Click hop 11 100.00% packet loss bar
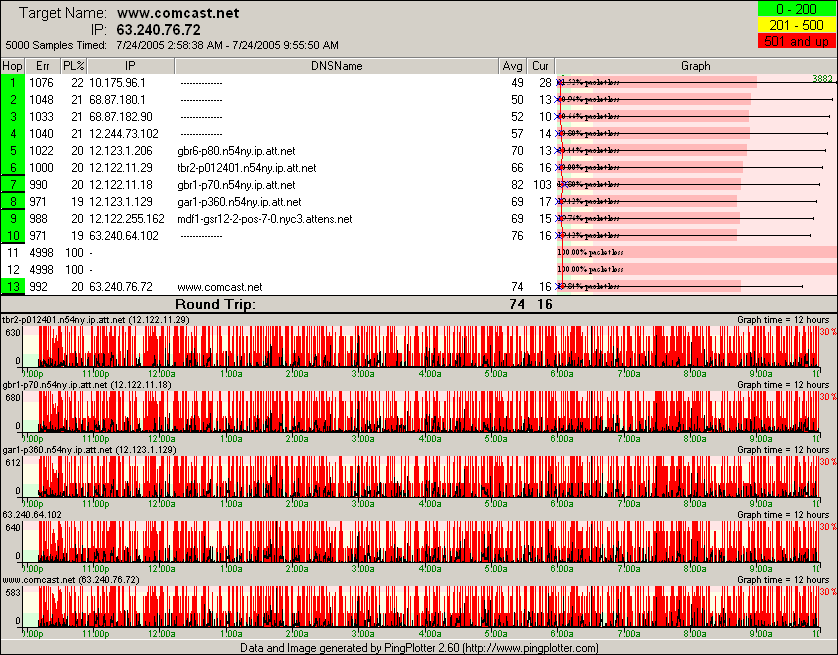Viewport: 838px width, 655px height. (x=696, y=253)
